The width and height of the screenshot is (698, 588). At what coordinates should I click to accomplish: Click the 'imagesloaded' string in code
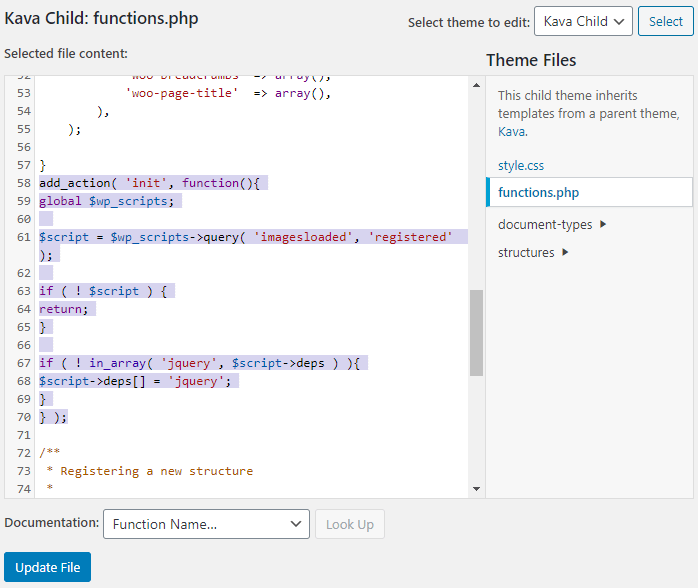point(304,237)
